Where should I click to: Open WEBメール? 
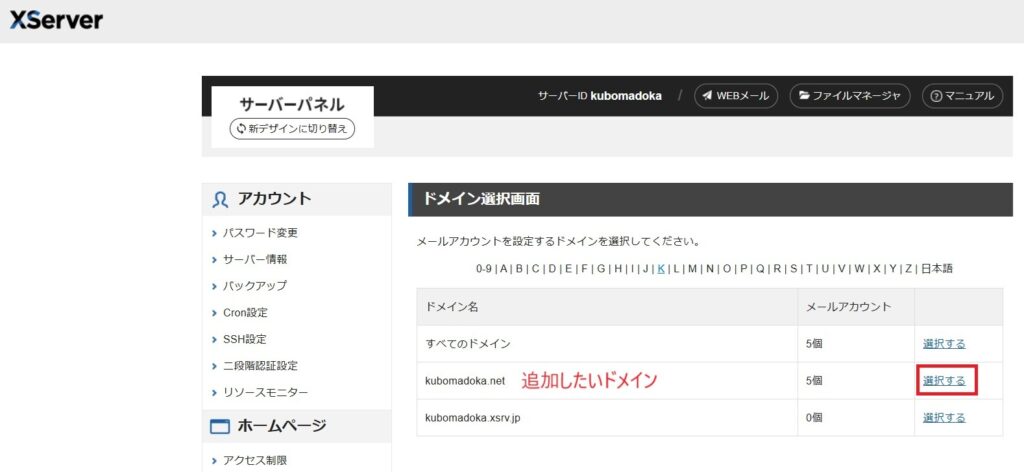pyautogui.click(x=736, y=96)
